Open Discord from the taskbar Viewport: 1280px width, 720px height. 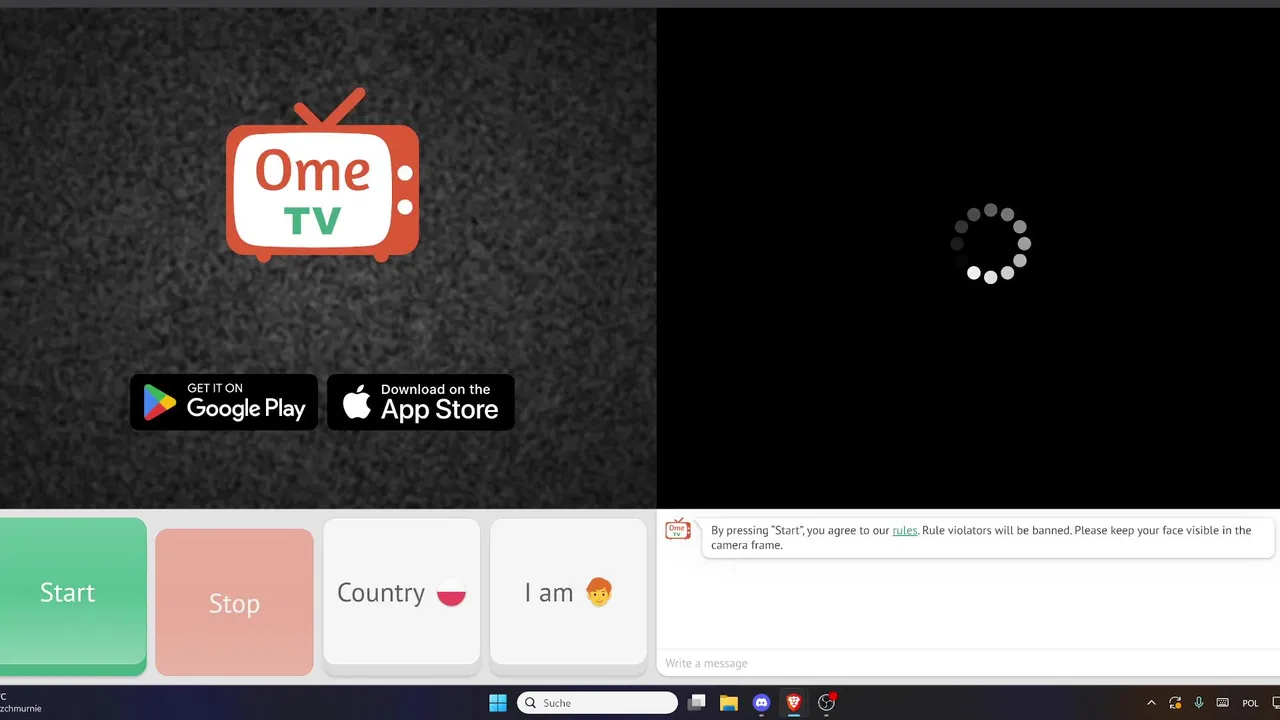(x=761, y=703)
